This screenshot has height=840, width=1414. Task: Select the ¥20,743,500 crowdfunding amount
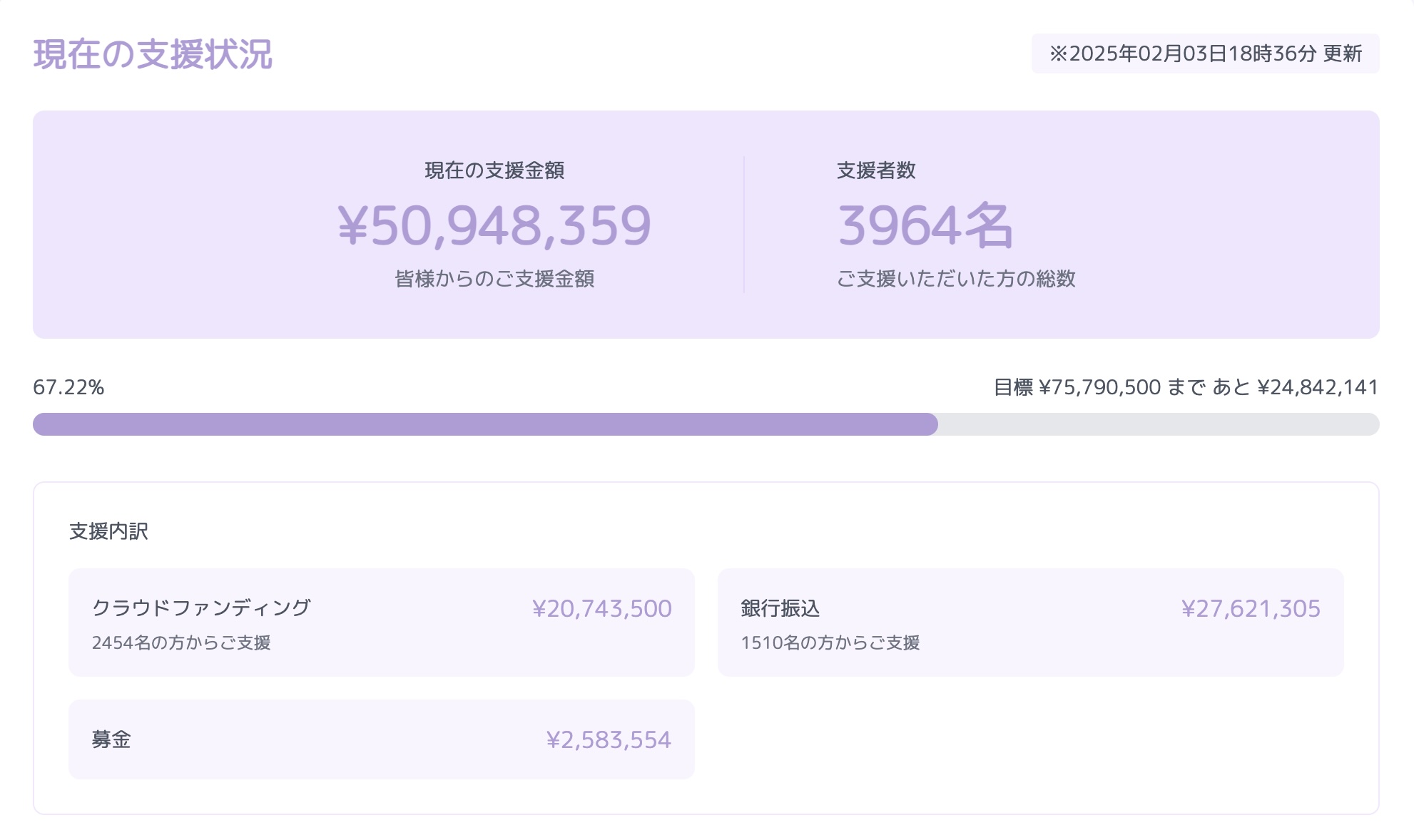601,608
